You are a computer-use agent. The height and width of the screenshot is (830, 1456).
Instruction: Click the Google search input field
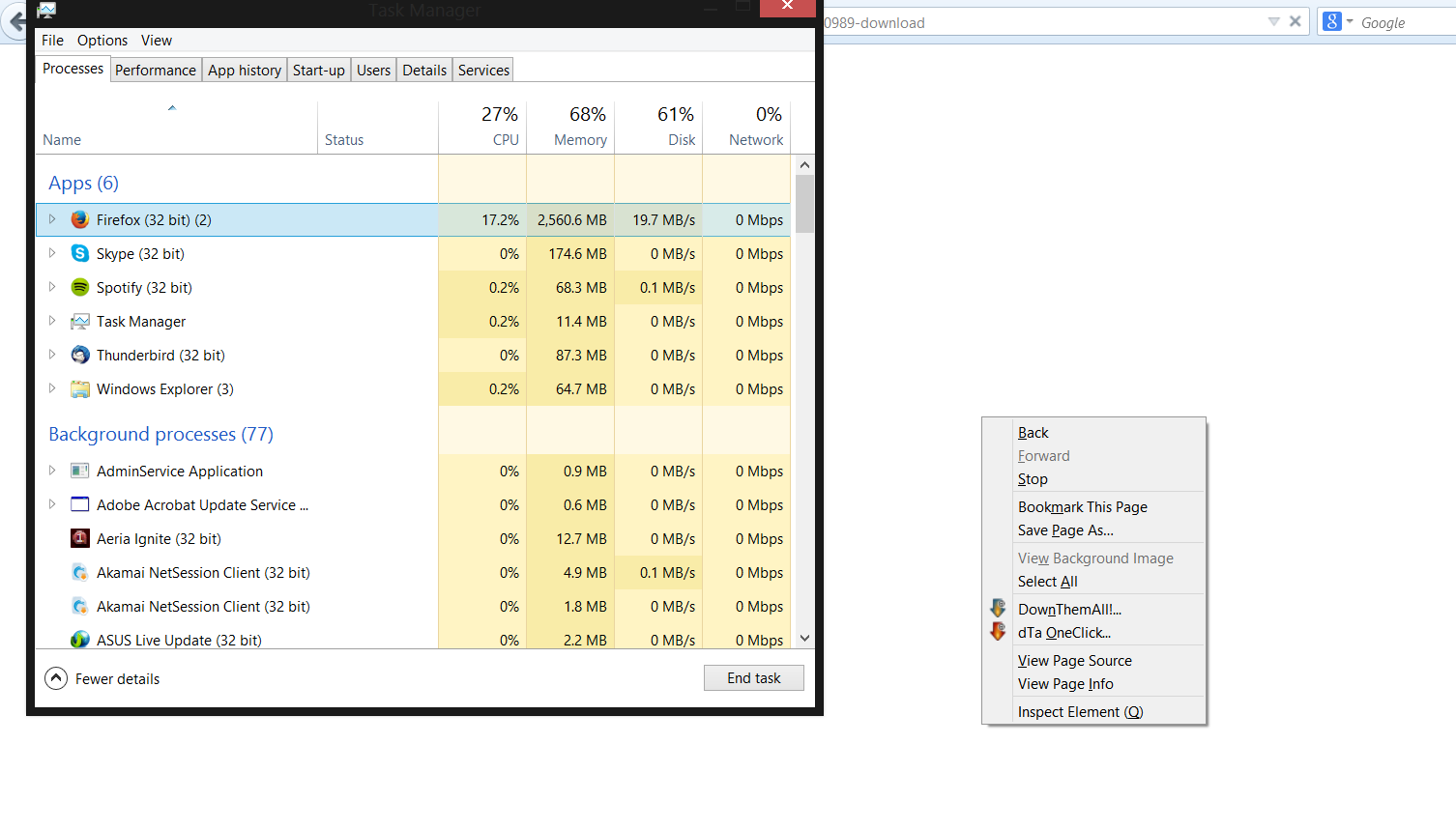tap(1405, 22)
